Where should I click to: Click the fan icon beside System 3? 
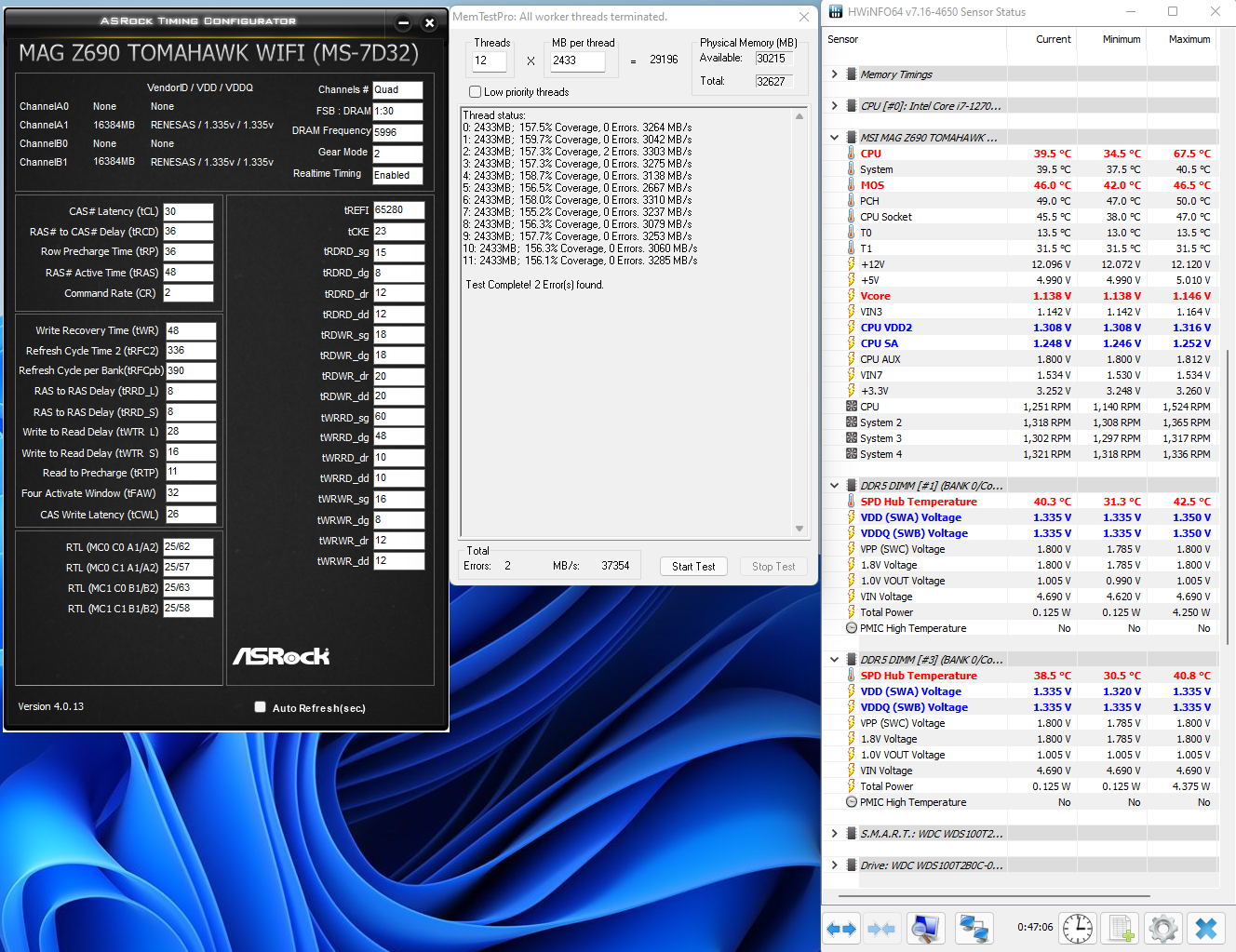[851, 438]
